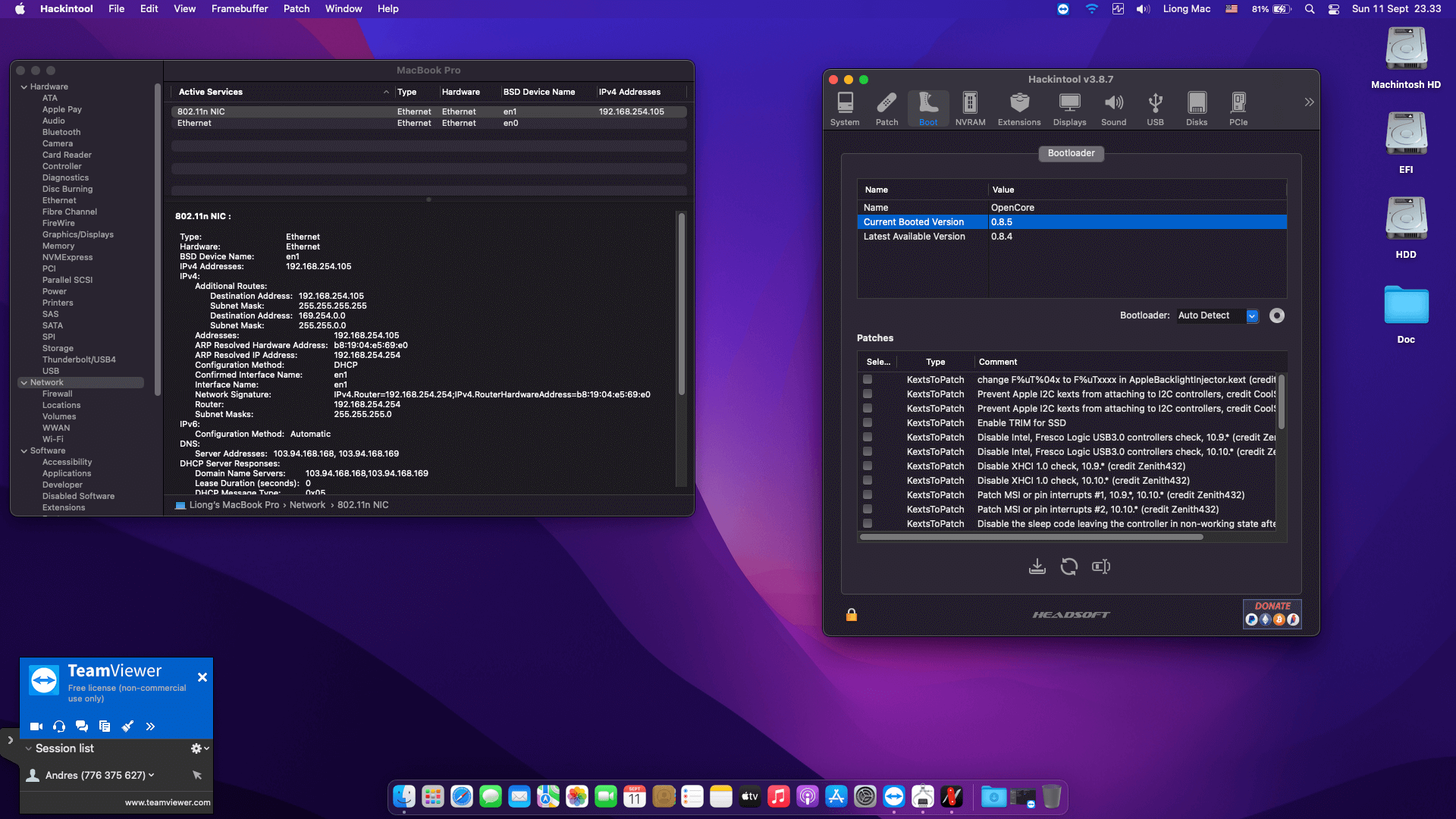Open the Extensions toolbar icon
The width and height of the screenshot is (1456, 819).
coord(1019,108)
